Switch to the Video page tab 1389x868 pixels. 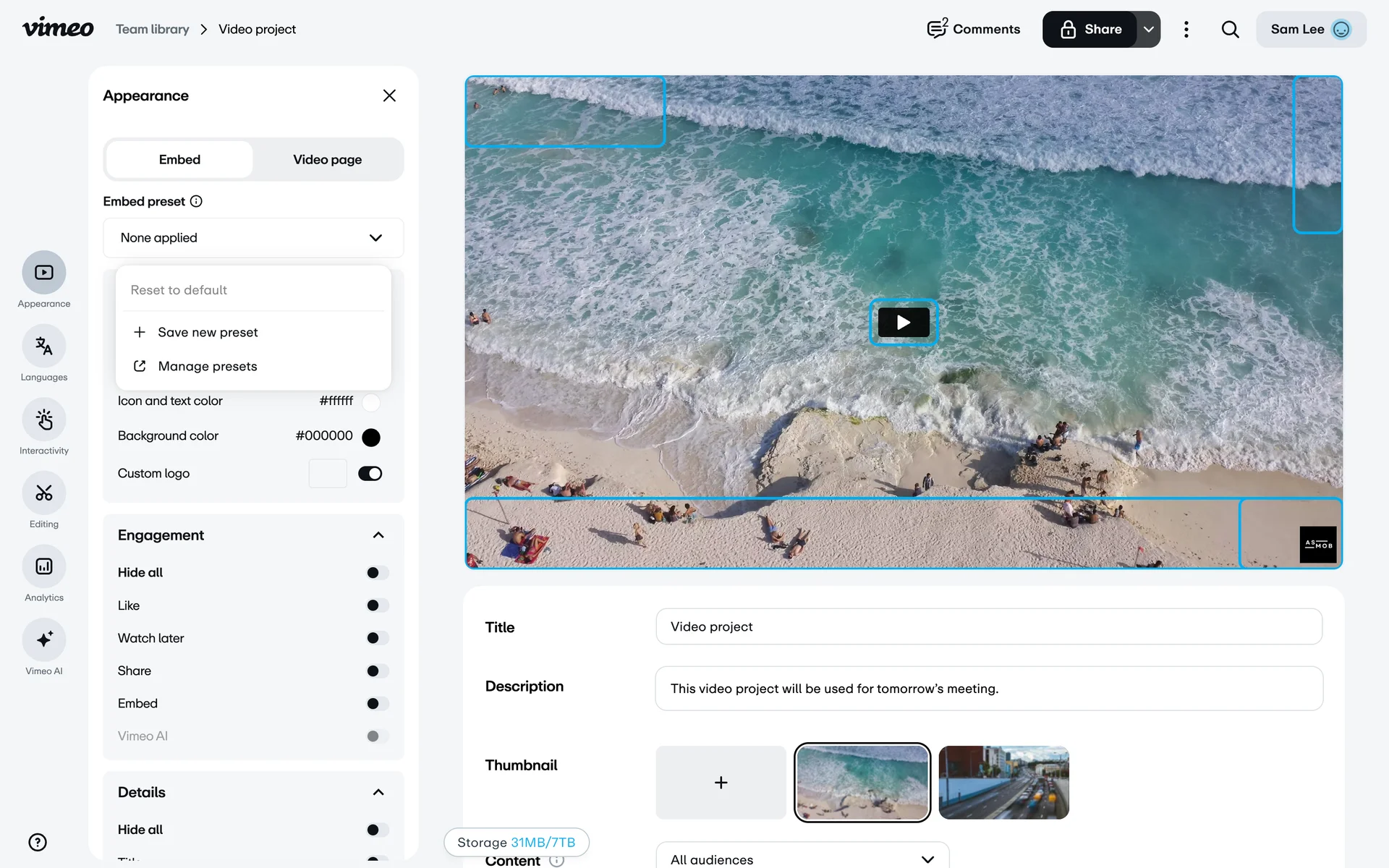click(327, 160)
